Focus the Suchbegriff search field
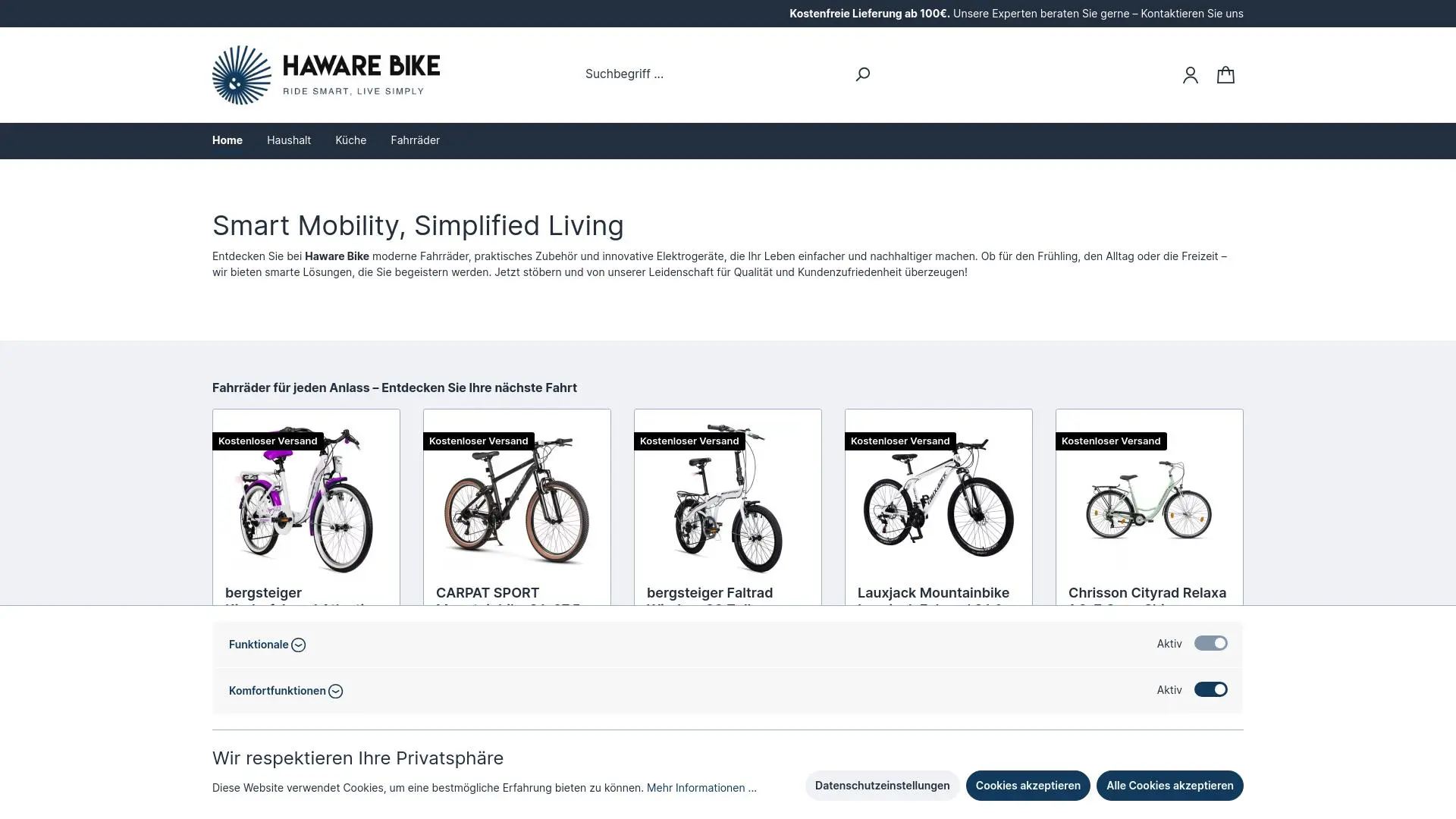Image resolution: width=1456 pixels, height=819 pixels. [713, 74]
